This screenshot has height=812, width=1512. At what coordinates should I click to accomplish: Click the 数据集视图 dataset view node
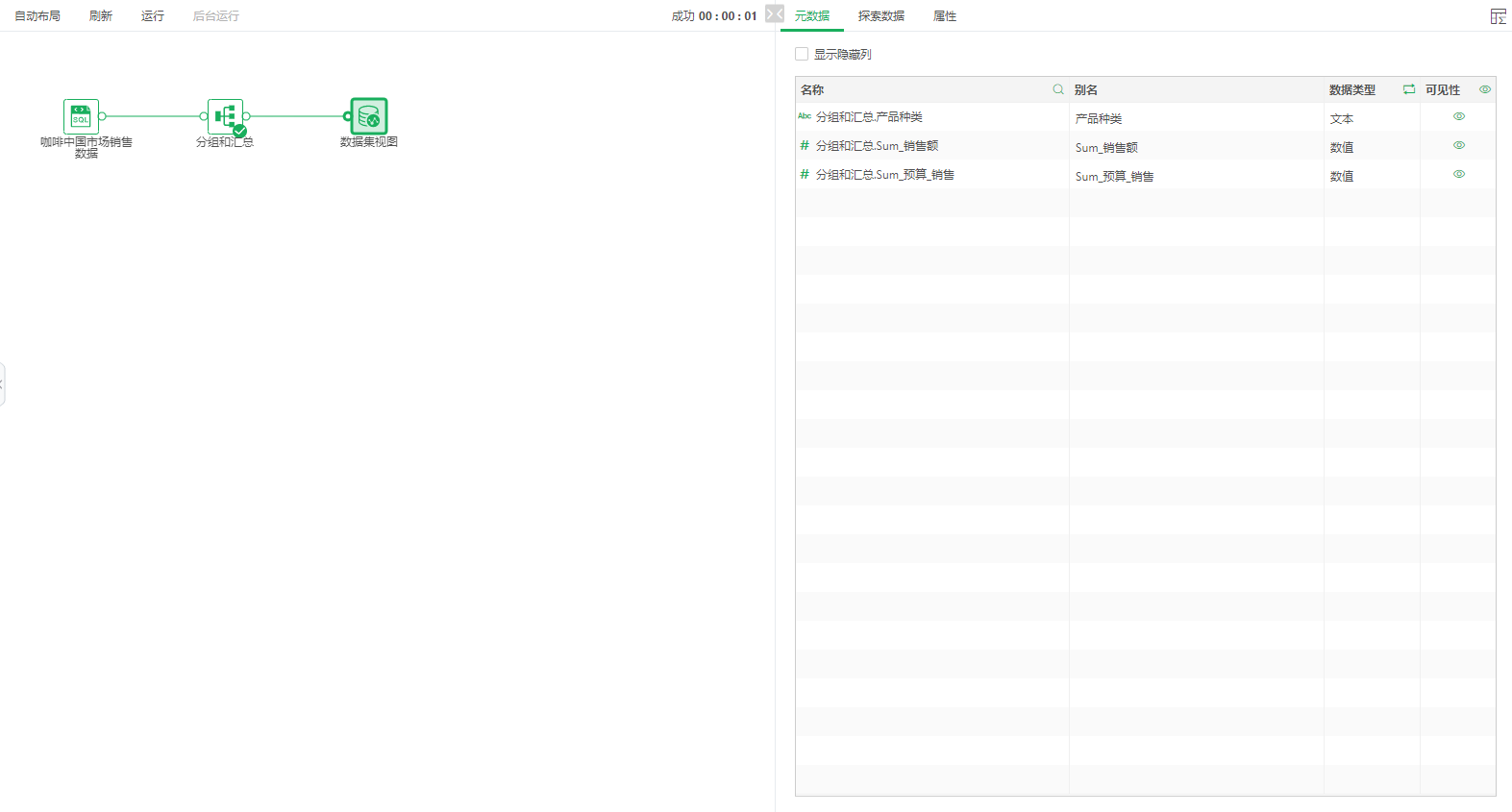(369, 116)
